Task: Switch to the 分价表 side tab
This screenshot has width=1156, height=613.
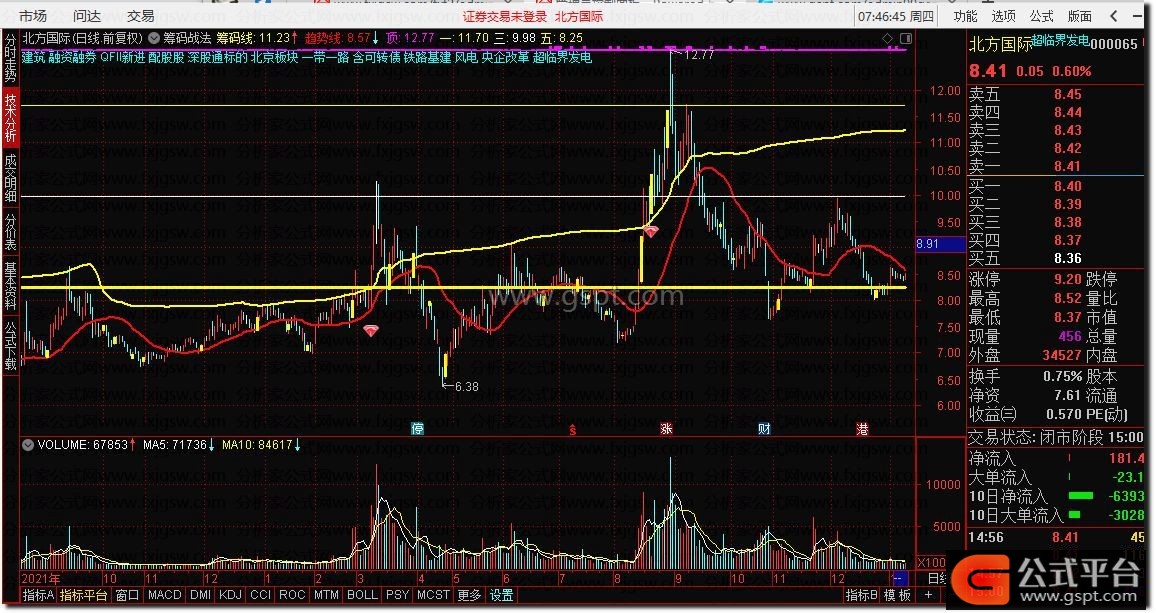Action: coord(10,232)
